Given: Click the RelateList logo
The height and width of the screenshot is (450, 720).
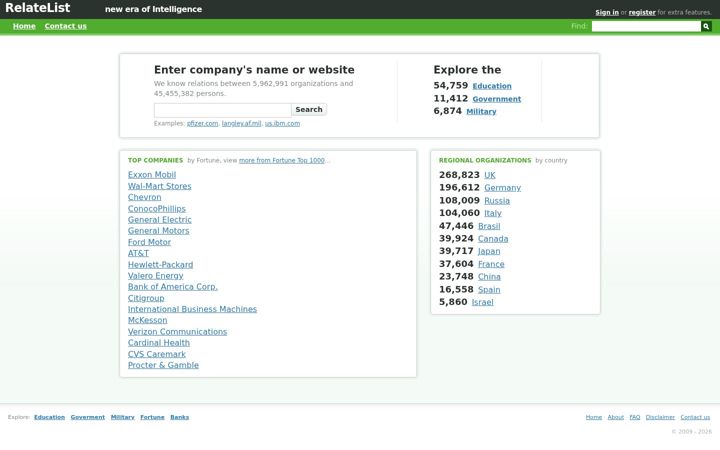Looking at the screenshot, I should point(38,8).
